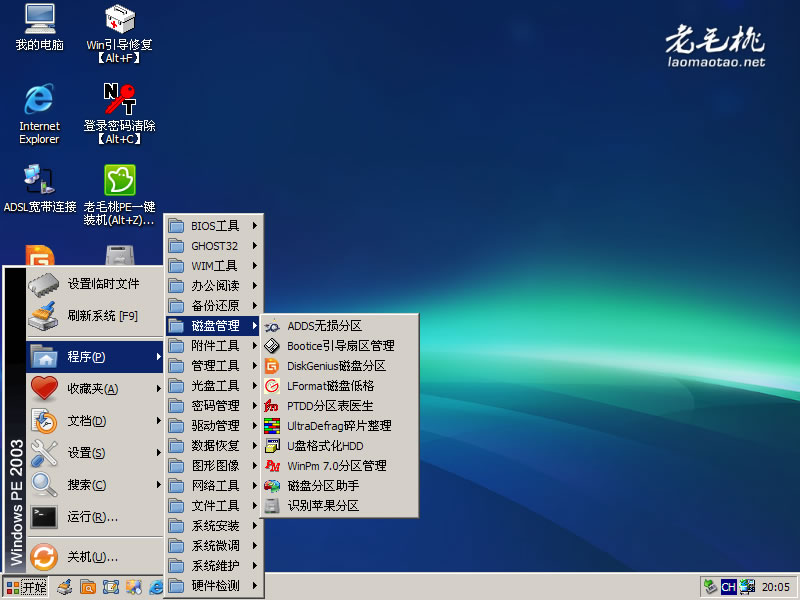Select the 磁盘管理 menu folder
The width and height of the screenshot is (800, 600).
coord(214,326)
